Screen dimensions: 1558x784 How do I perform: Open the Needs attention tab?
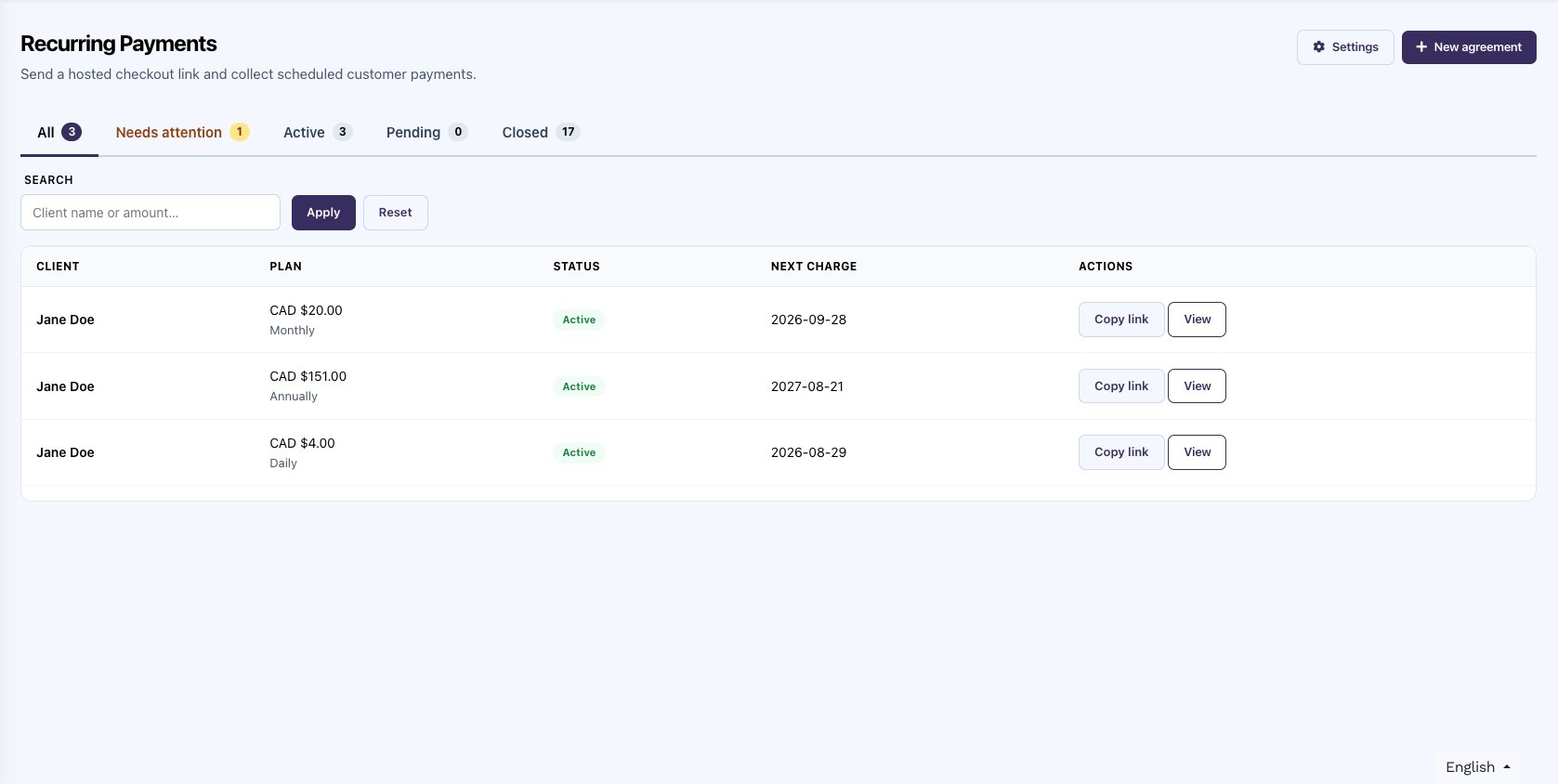182,132
